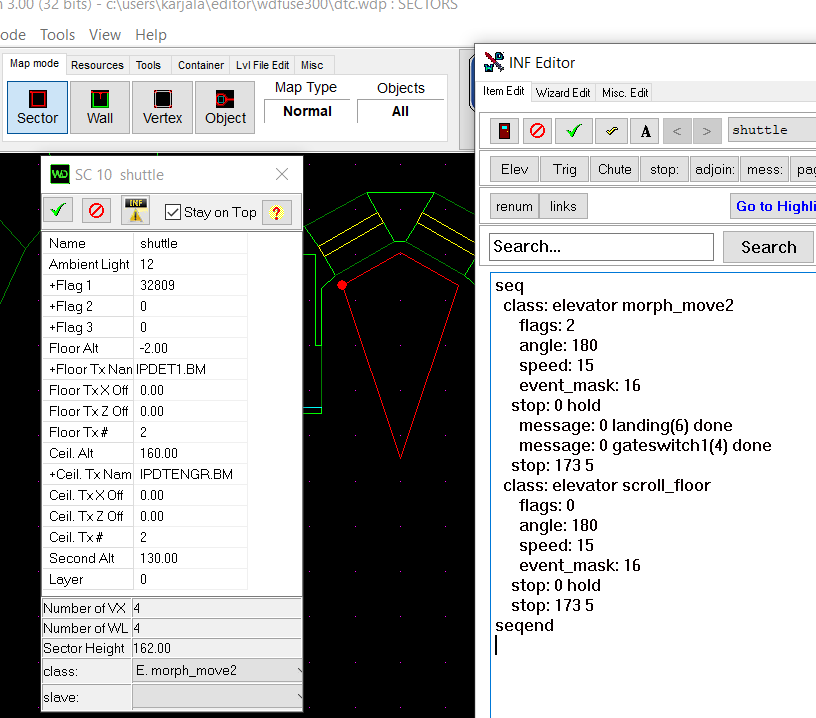816x718 pixels.
Task: Click the bold A font button
Action: pos(645,130)
